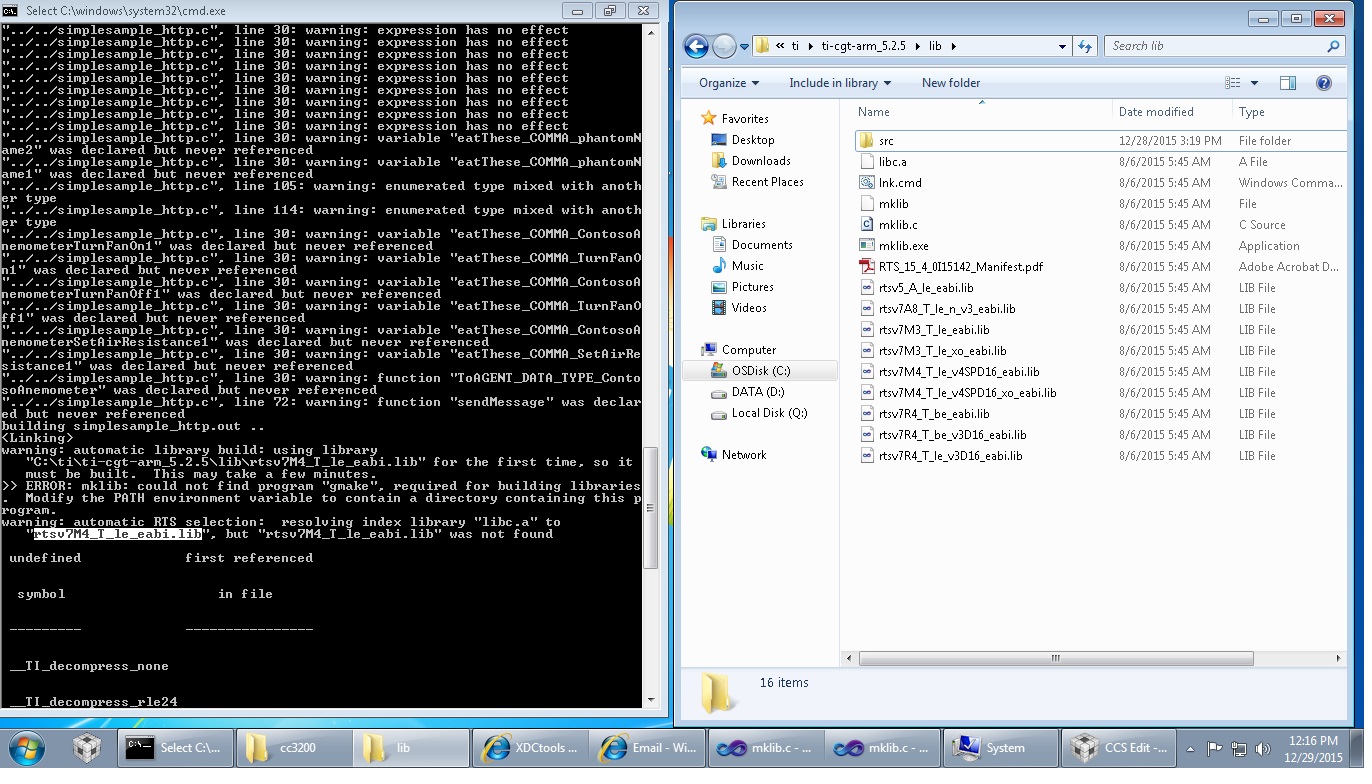The width and height of the screenshot is (1372, 784).
Task: Click the file list horizontal scrollbar
Action: pos(1056,659)
